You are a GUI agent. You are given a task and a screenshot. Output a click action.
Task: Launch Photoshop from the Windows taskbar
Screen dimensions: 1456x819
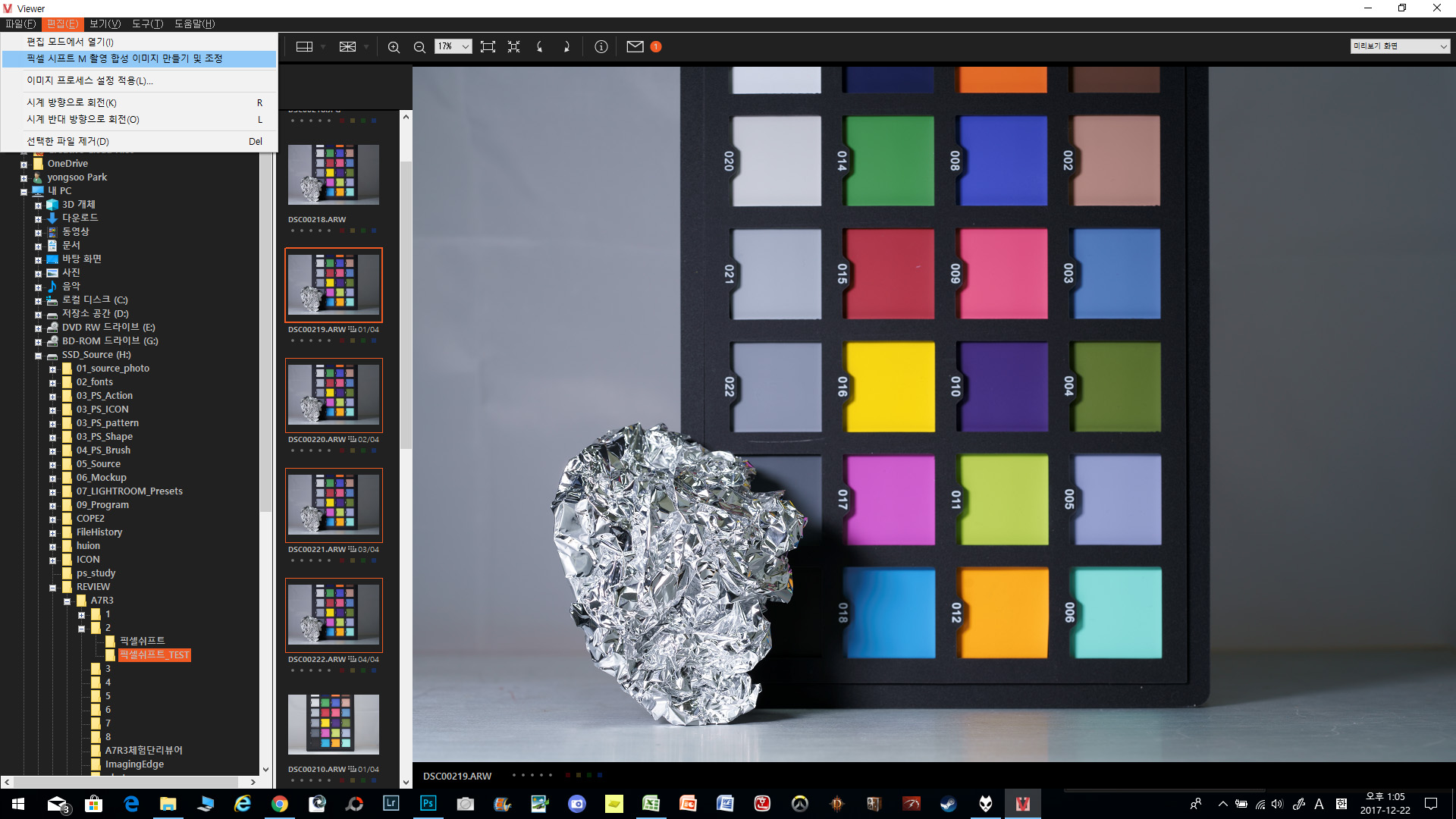point(428,804)
